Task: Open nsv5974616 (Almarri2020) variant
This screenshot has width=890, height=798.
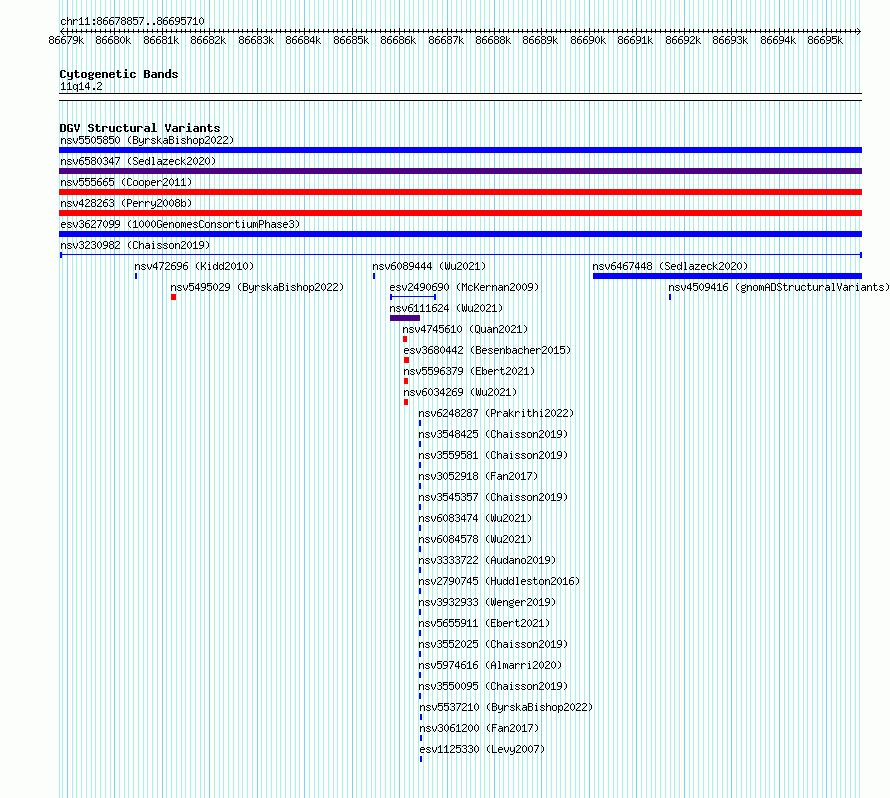Action: click(490, 665)
